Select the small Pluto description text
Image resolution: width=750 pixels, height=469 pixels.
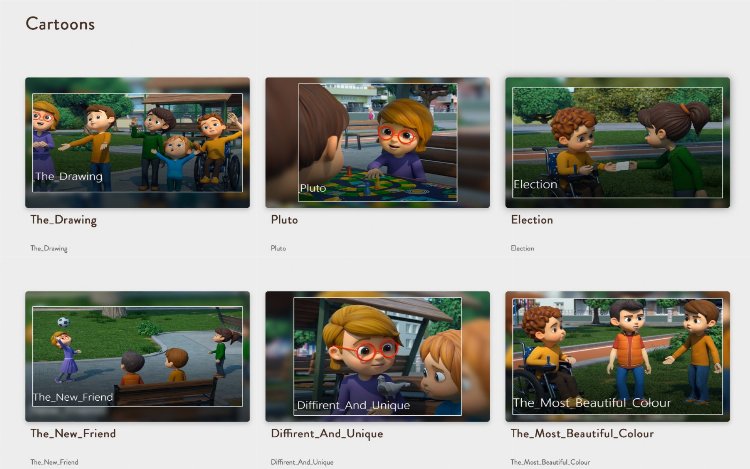tap(278, 248)
